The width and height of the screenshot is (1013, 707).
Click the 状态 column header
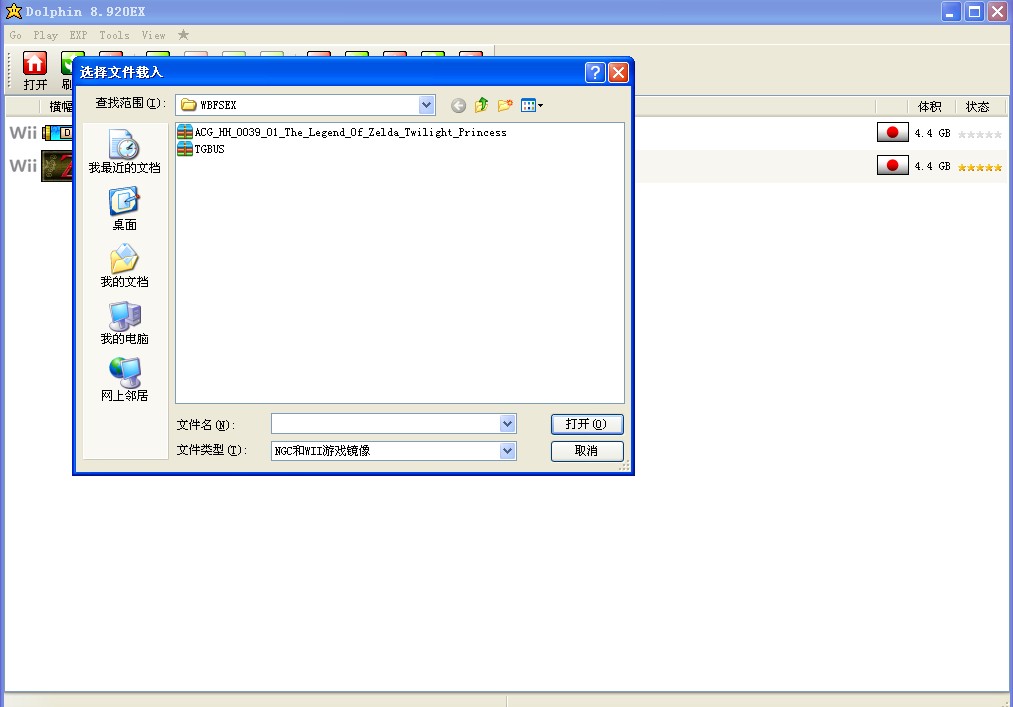click(977, 107)
